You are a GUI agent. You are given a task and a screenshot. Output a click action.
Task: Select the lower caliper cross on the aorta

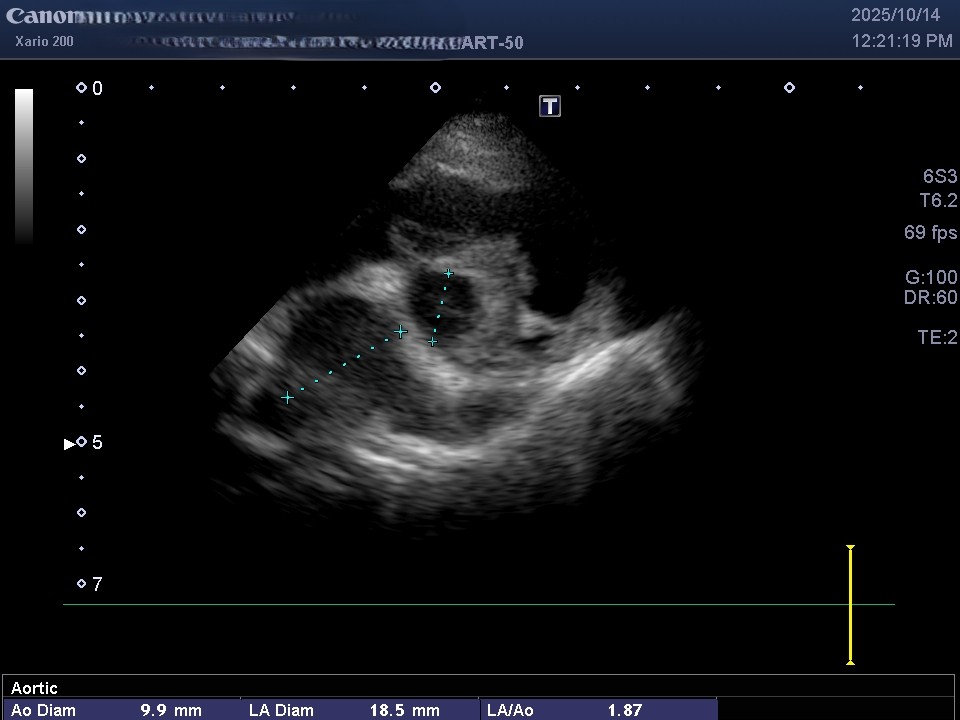coord(433,342)
